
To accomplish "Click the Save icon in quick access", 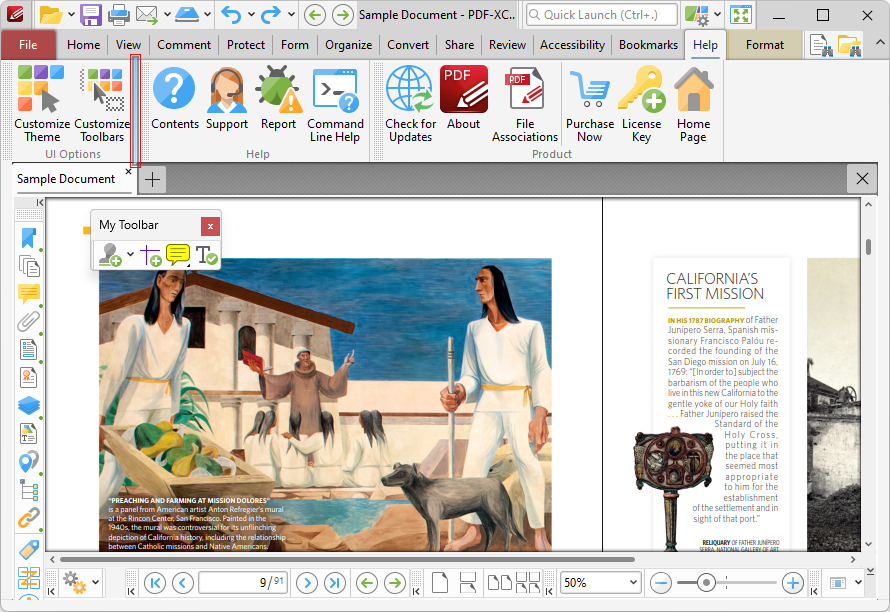I will (x=90, y=15).
